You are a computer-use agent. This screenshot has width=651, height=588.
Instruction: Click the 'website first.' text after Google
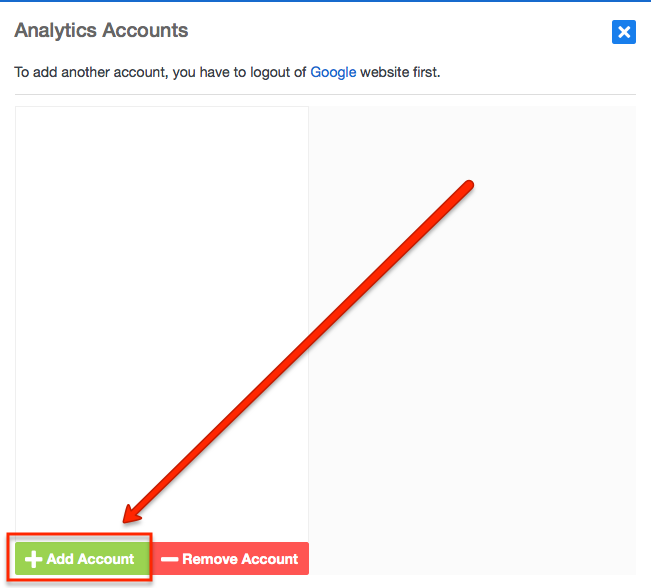coord(400,72)
